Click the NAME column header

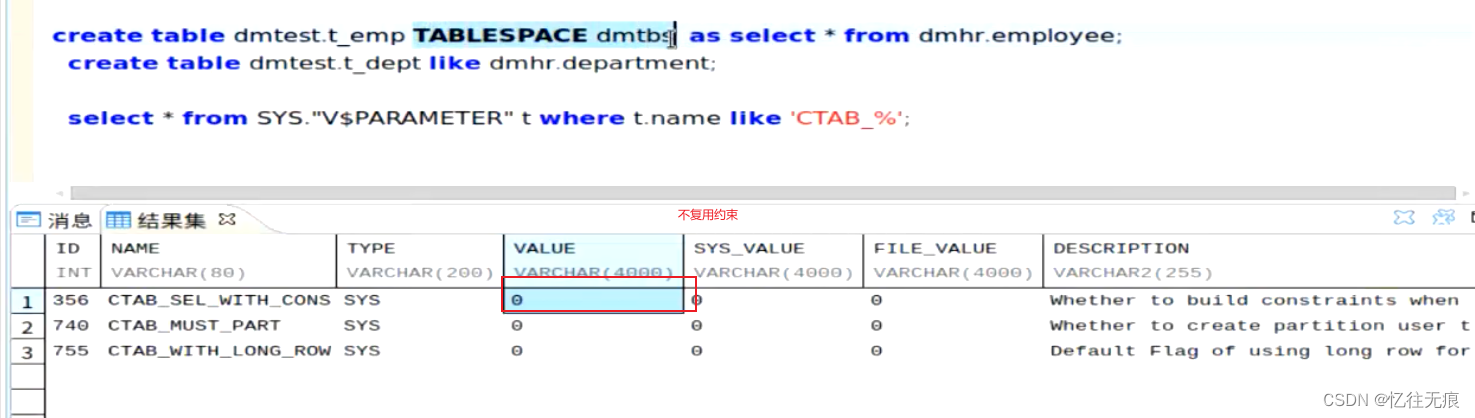tap(220, 260)
